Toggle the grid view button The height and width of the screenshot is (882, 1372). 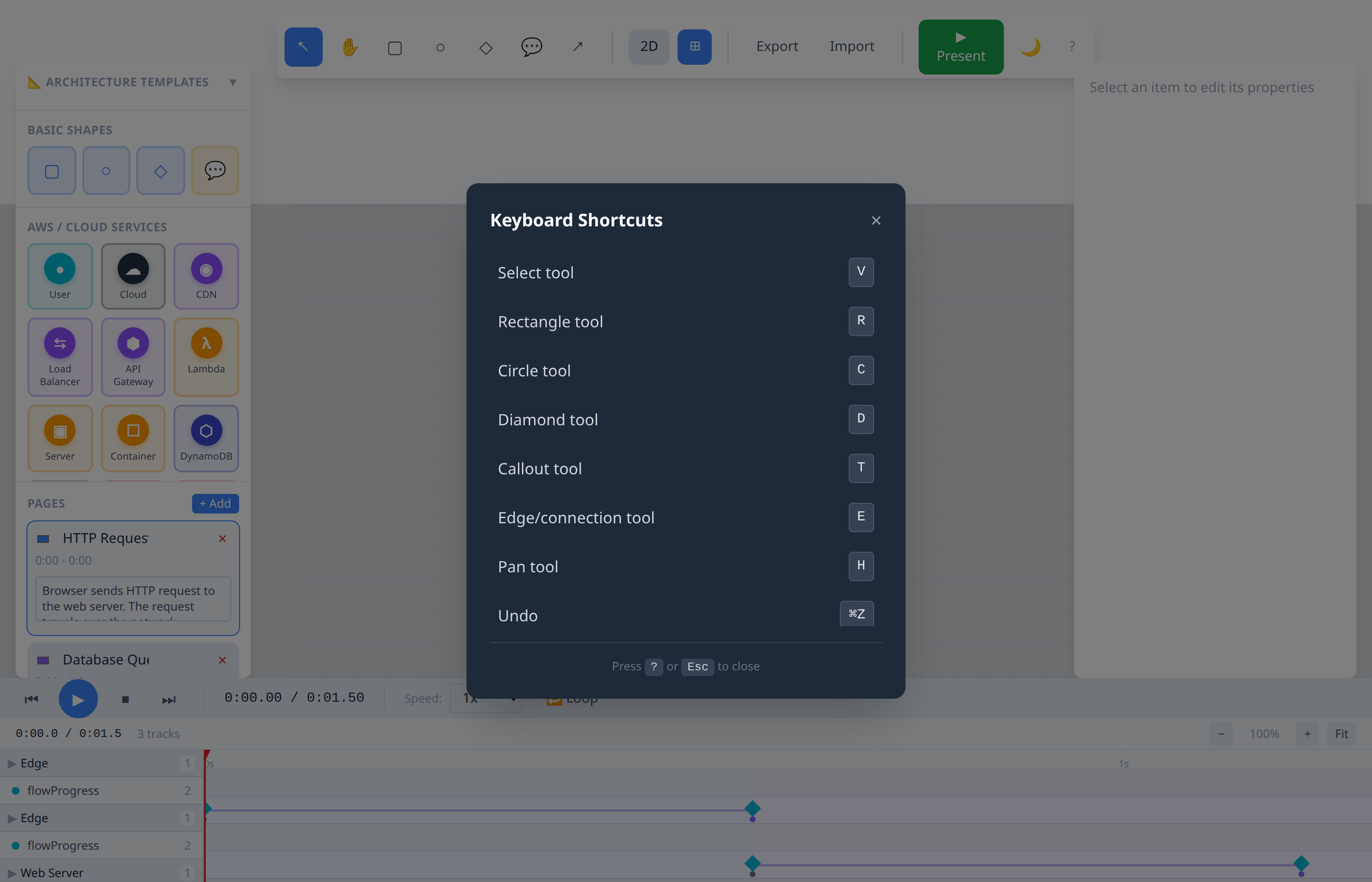click(x=695, y=47)
